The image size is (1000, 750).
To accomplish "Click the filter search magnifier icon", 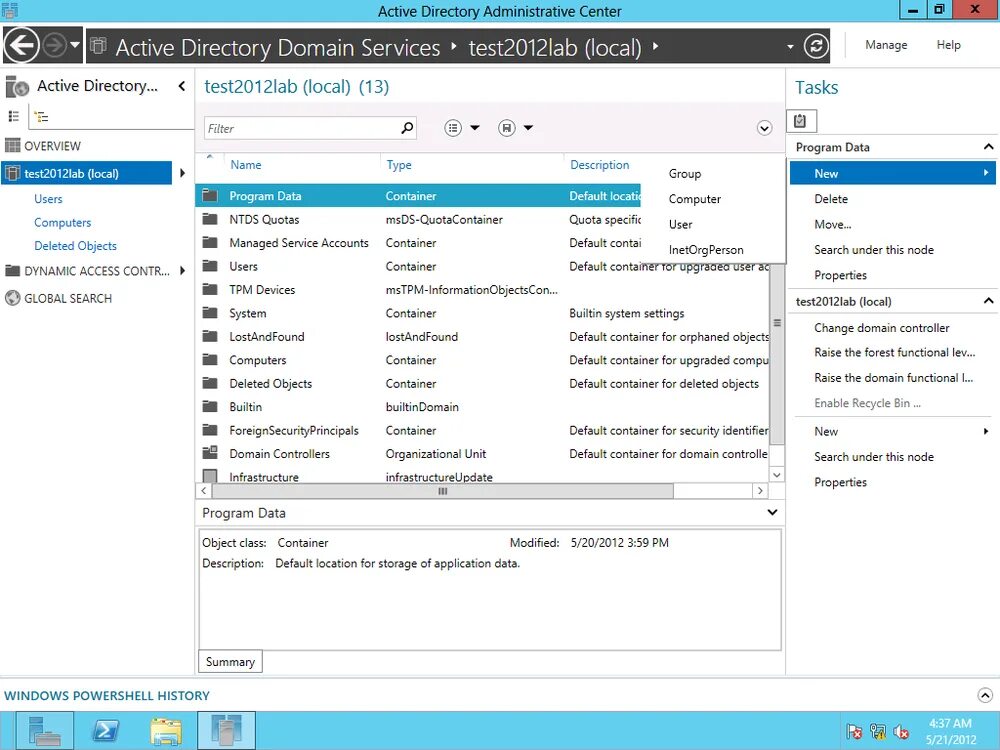I will [x=407, y=128].
